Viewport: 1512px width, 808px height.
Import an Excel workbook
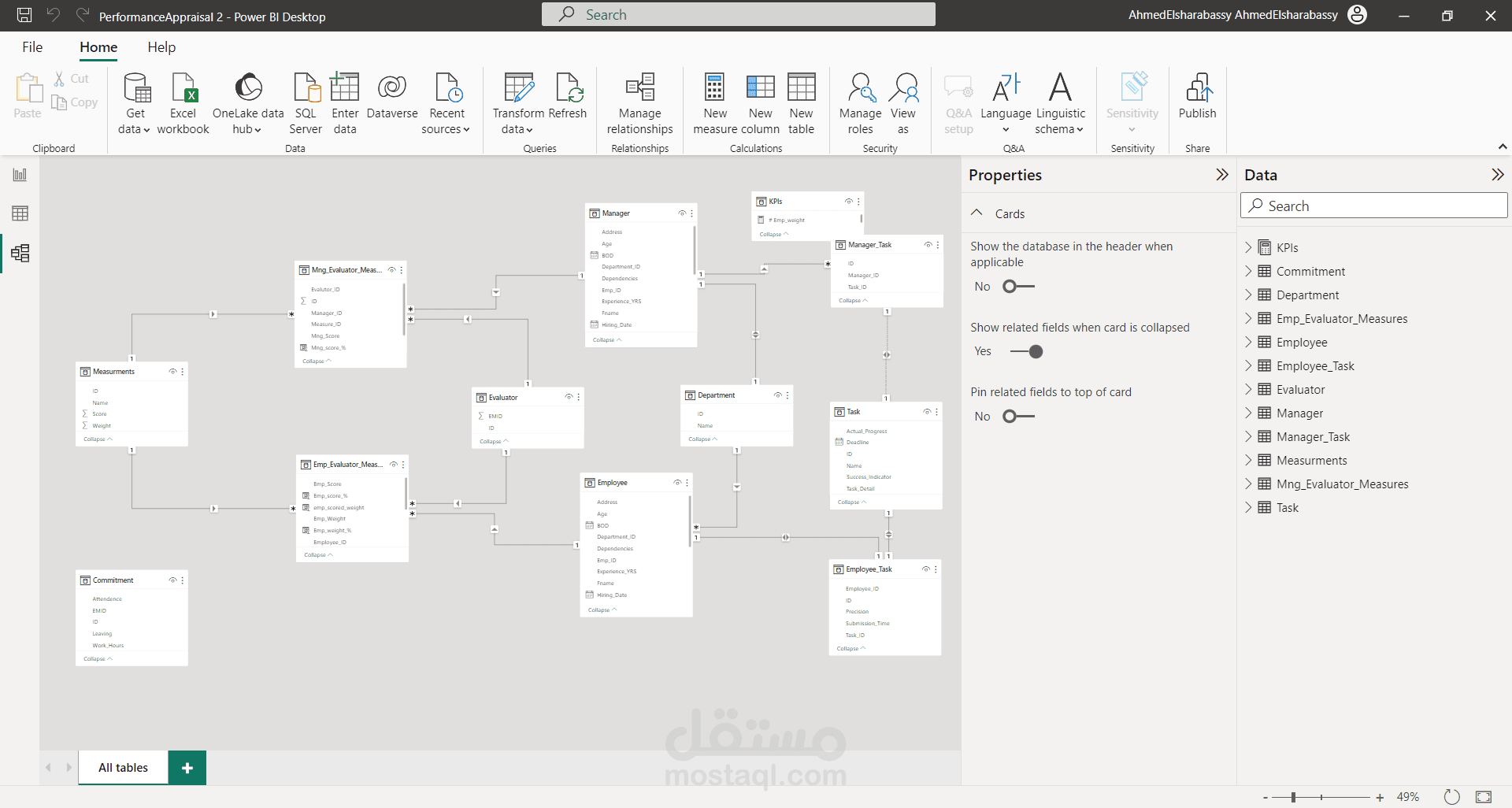(183, 103)
